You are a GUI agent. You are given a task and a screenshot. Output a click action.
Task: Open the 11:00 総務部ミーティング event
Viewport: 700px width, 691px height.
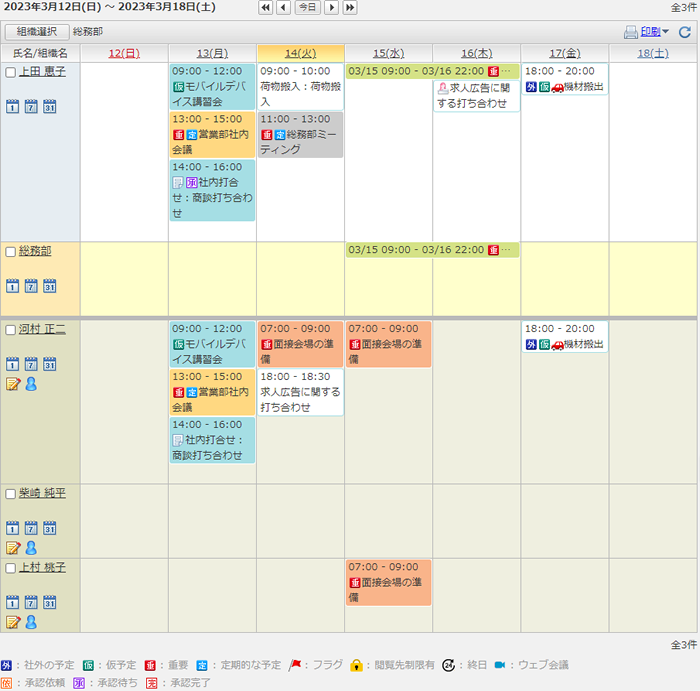300,134
